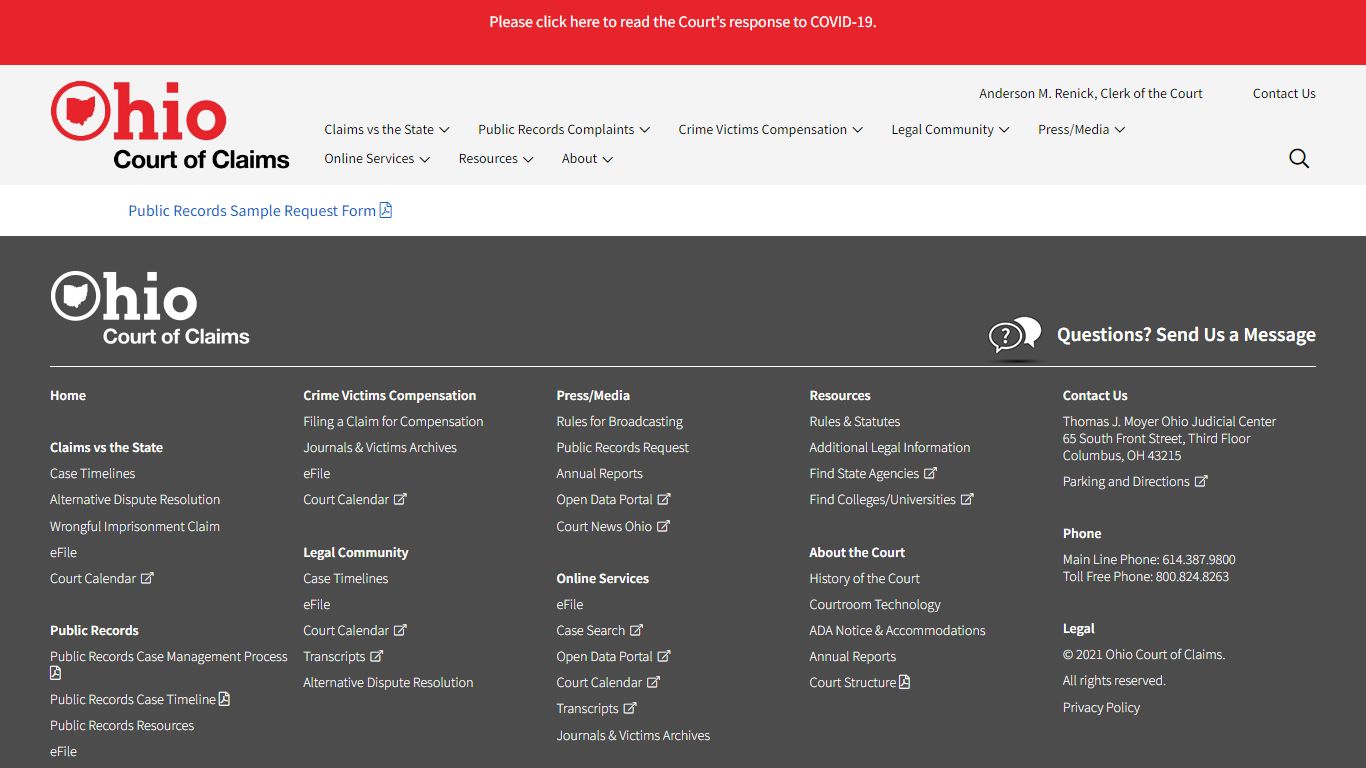Screen dimensions: 1366x768
Task: Expand the Press/Media navigation menu
Action: (1082, 129)
